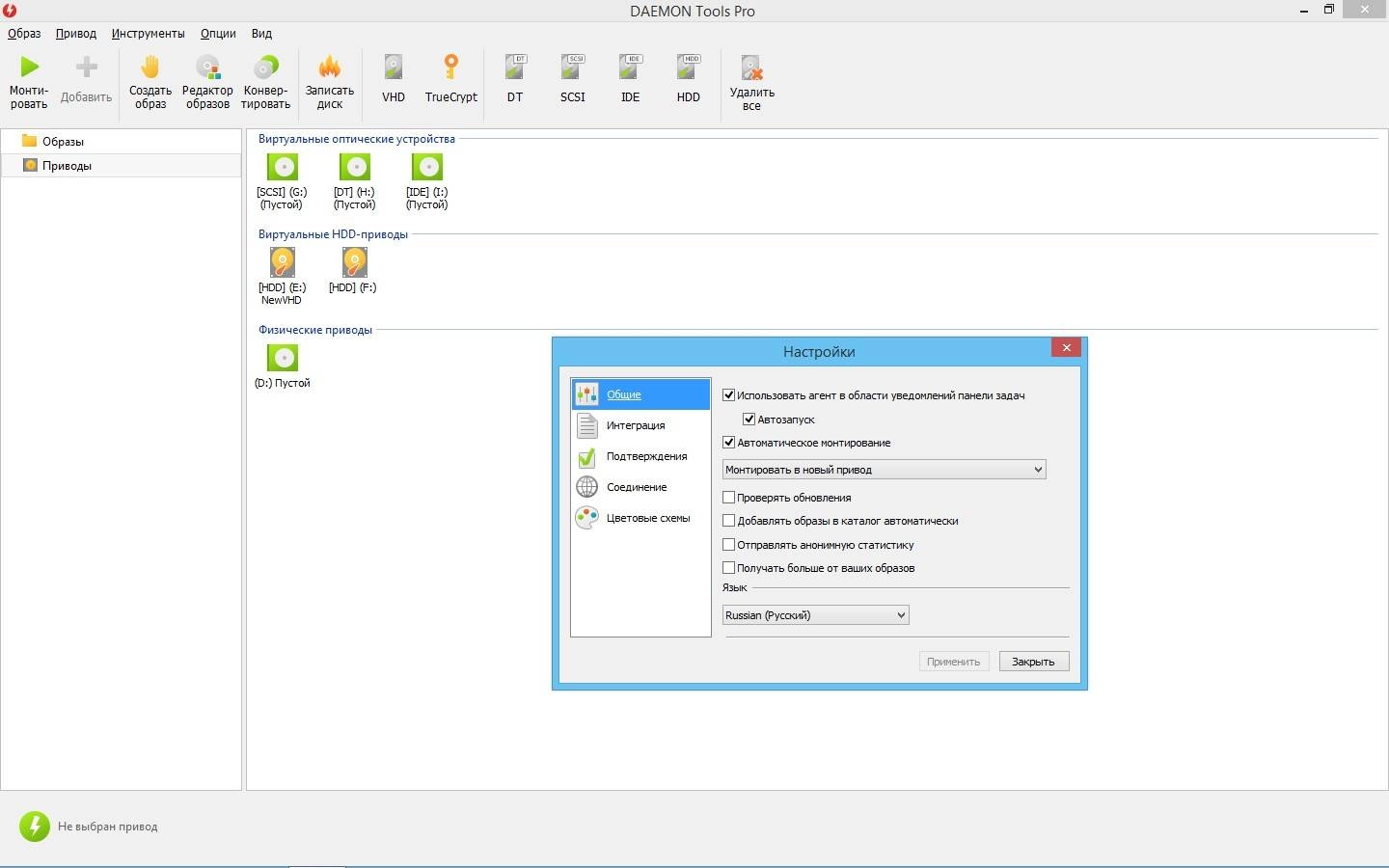Uncheck the Автозапуск checkbox
The height and width of the screenshot is (868, 1389).
(x=749, y=420)
